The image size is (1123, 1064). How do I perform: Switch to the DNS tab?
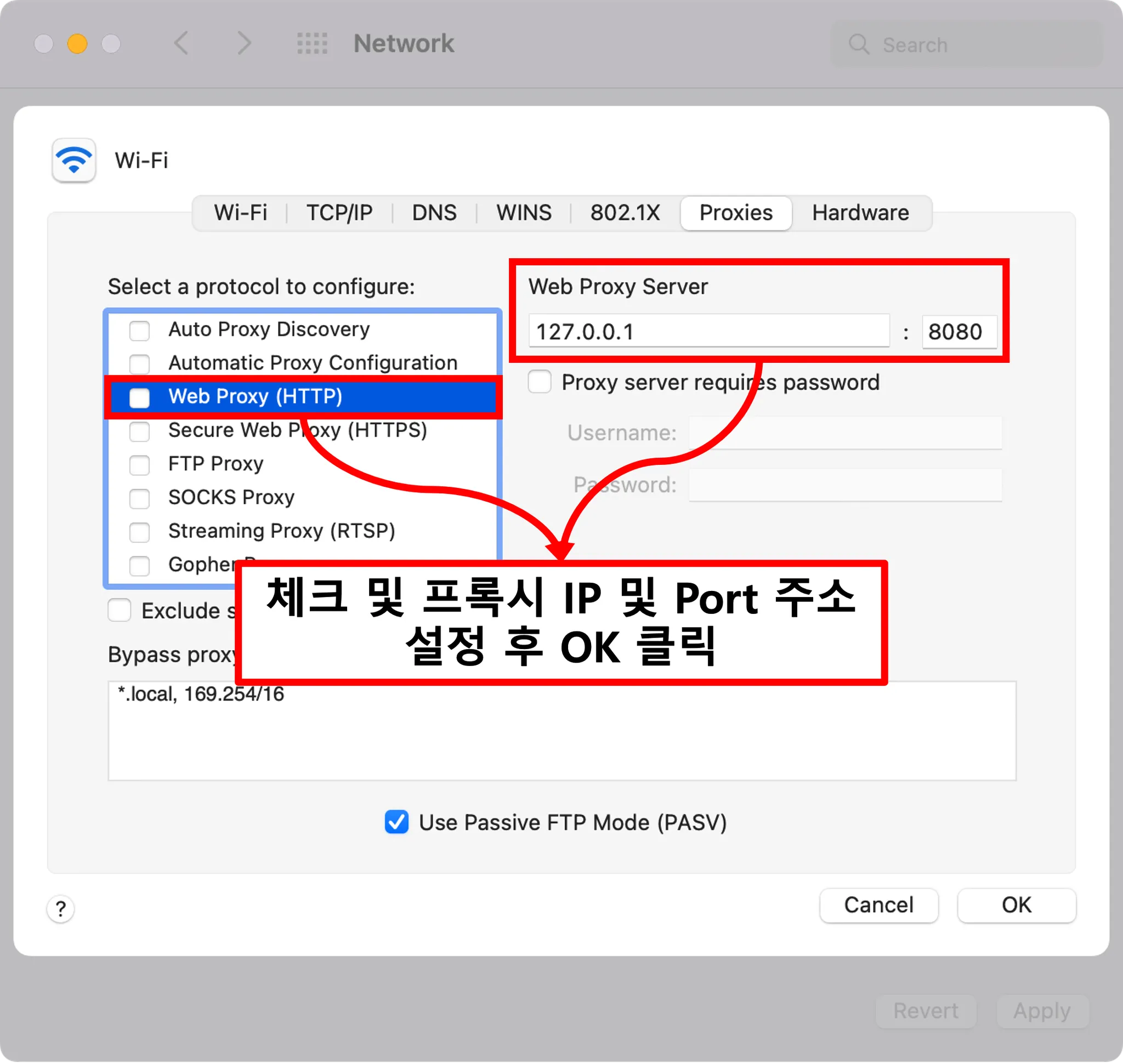click(434, 213)
